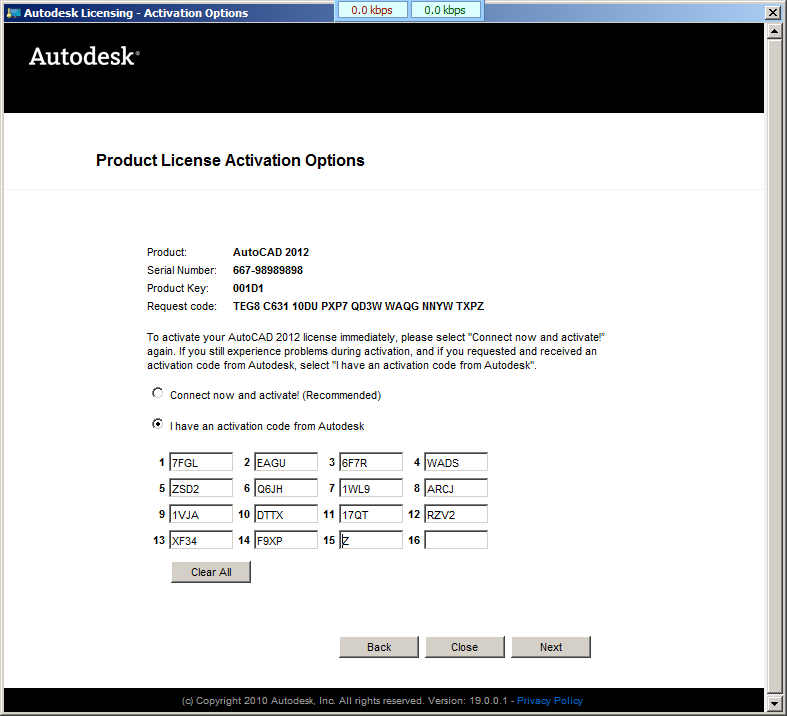
Task: Close the Autodesk Licensing window
Action: [x=772, y=13]
